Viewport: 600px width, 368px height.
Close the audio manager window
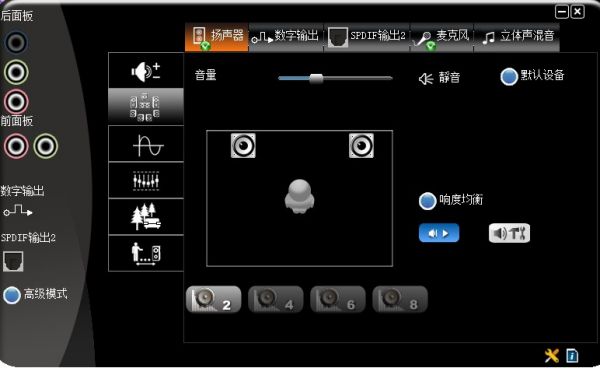pyautogui.click(x=577, y=12)
